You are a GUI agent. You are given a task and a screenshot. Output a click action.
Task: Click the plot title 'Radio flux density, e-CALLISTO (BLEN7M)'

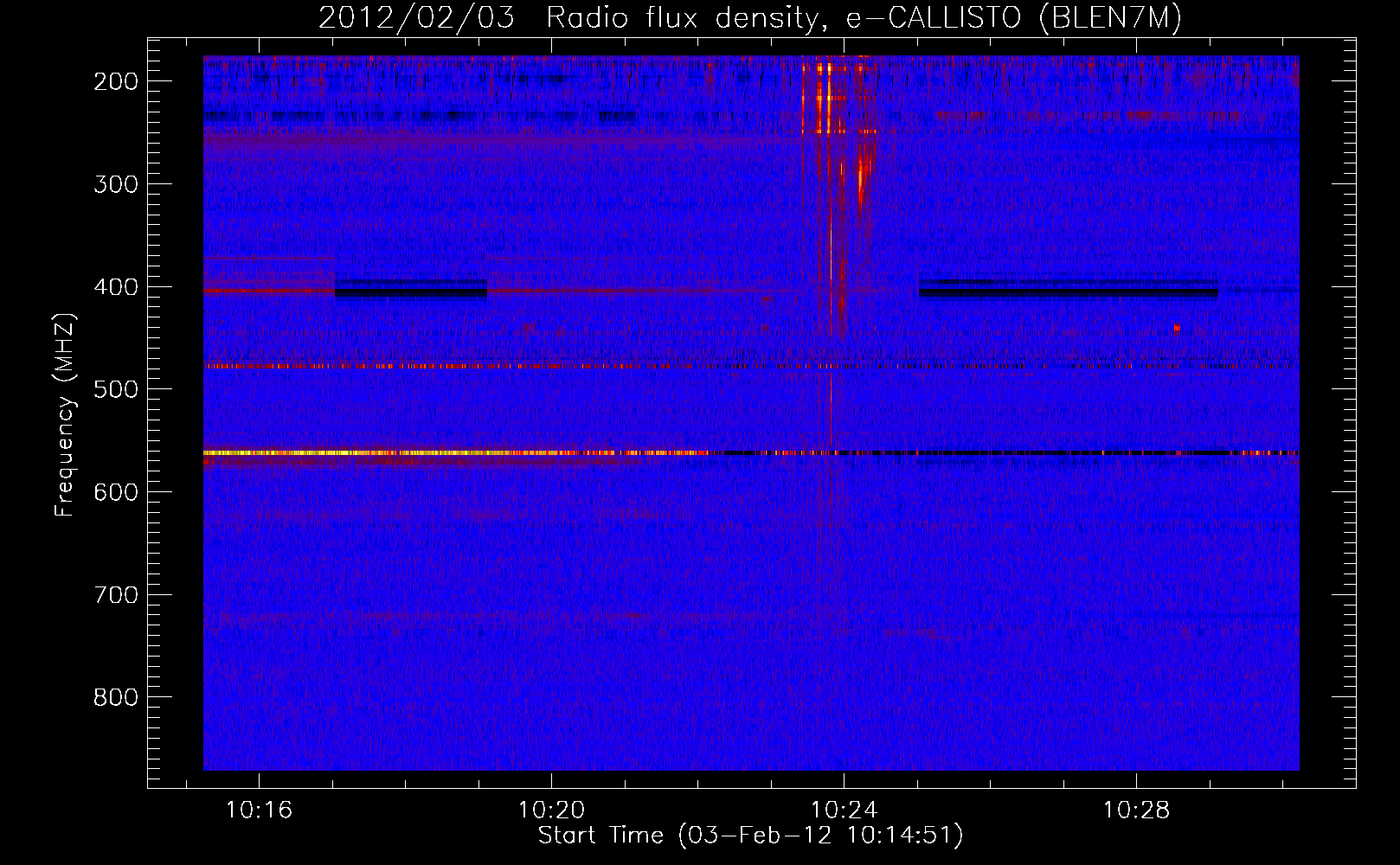[864, 18]
